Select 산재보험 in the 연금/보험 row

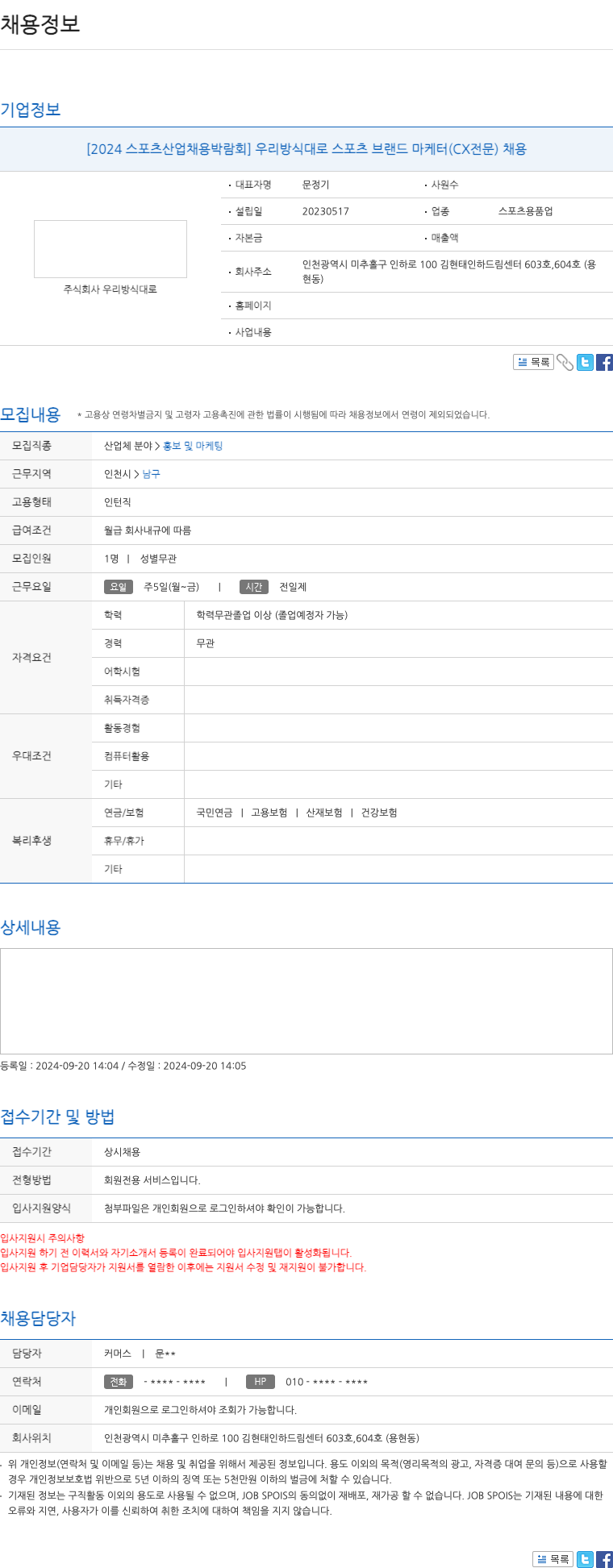[324, 813]
